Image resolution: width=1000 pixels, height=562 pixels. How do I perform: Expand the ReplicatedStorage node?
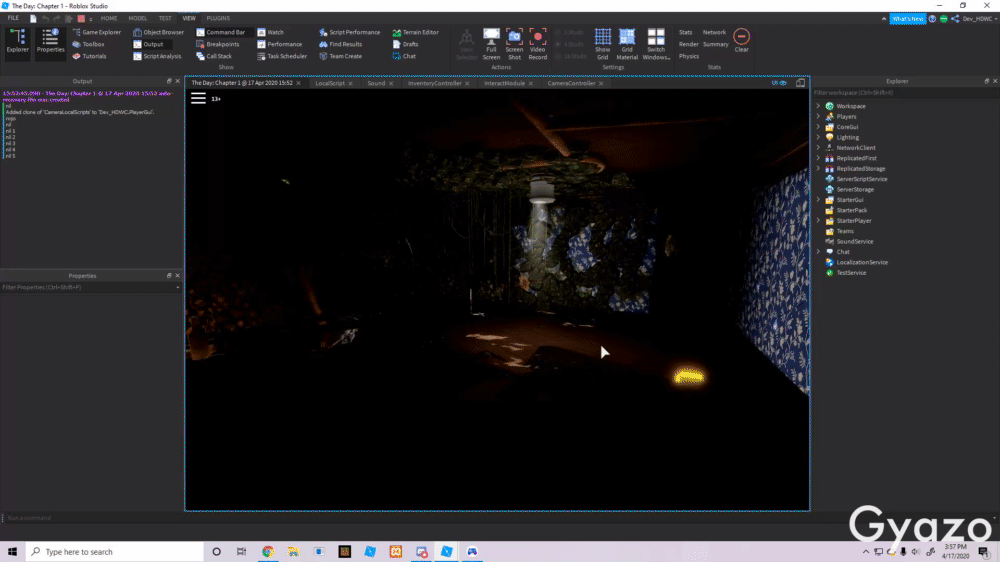pos(818,169)
